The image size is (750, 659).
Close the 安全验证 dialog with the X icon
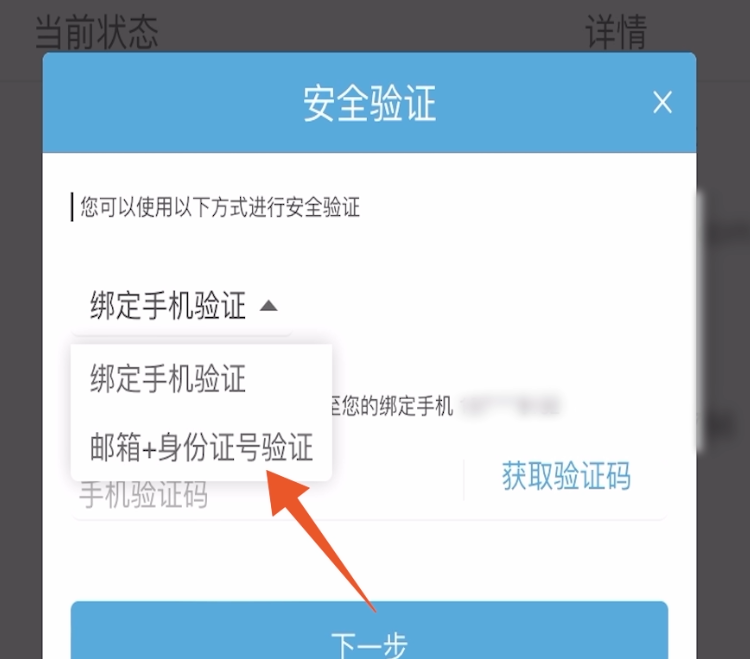[662, 102]
